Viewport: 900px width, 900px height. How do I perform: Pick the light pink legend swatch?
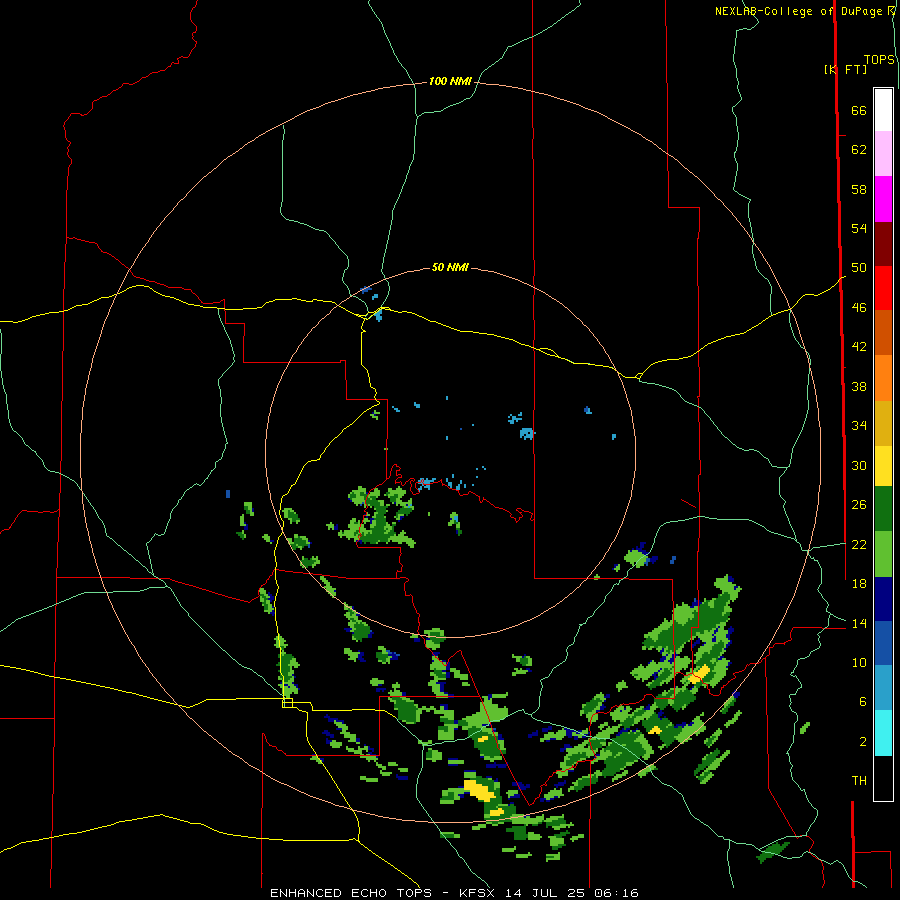pyautogui.click(x=883, y=153)
